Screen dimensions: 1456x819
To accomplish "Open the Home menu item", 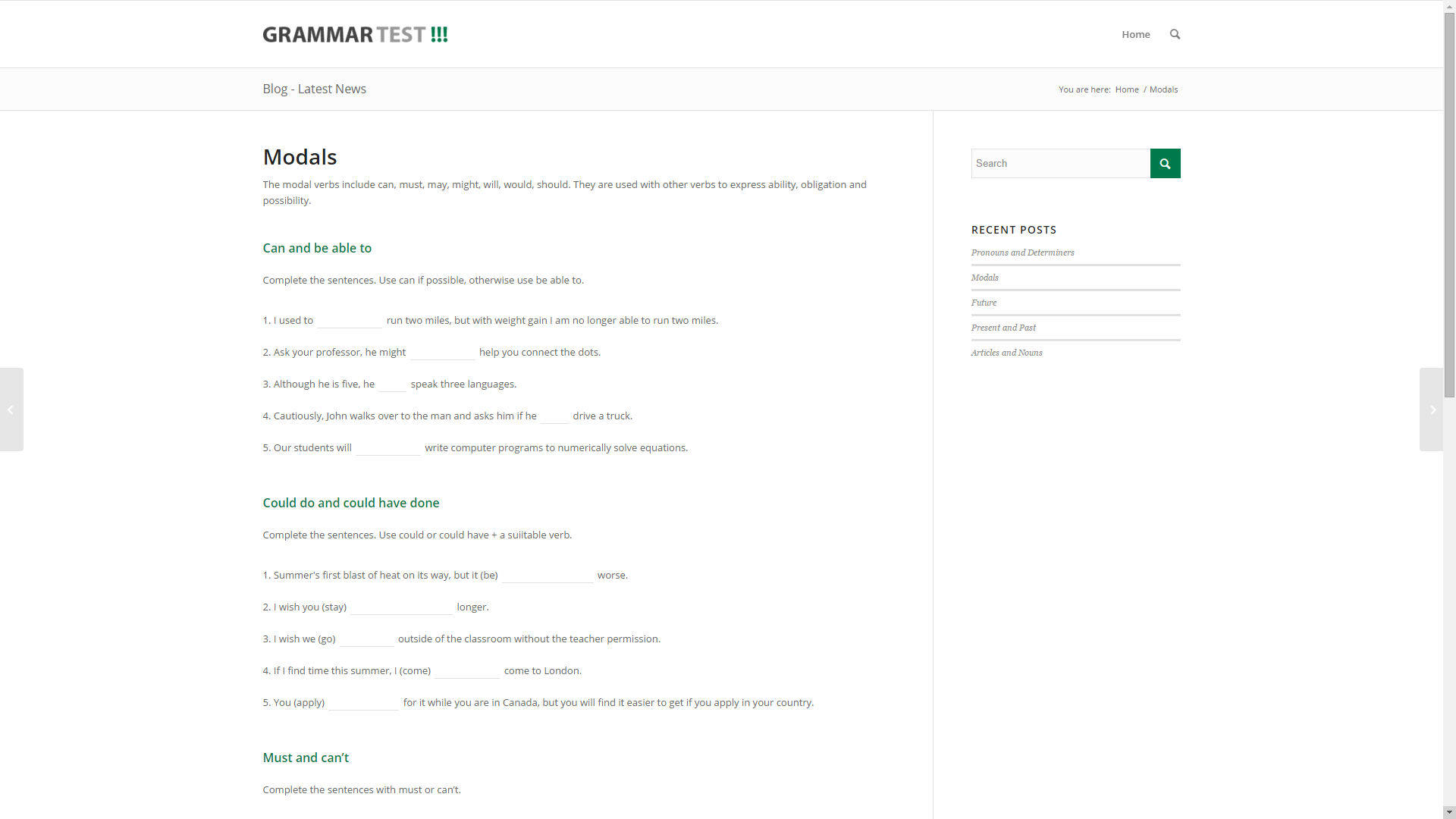I will tap(1135, 34).
